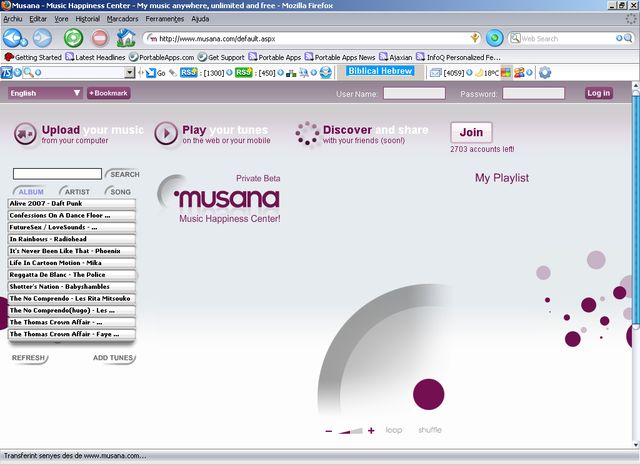Open the toolbar settings gear icon
The height and width of the screenshot is (465, 640).
click(x=545, y=73)
